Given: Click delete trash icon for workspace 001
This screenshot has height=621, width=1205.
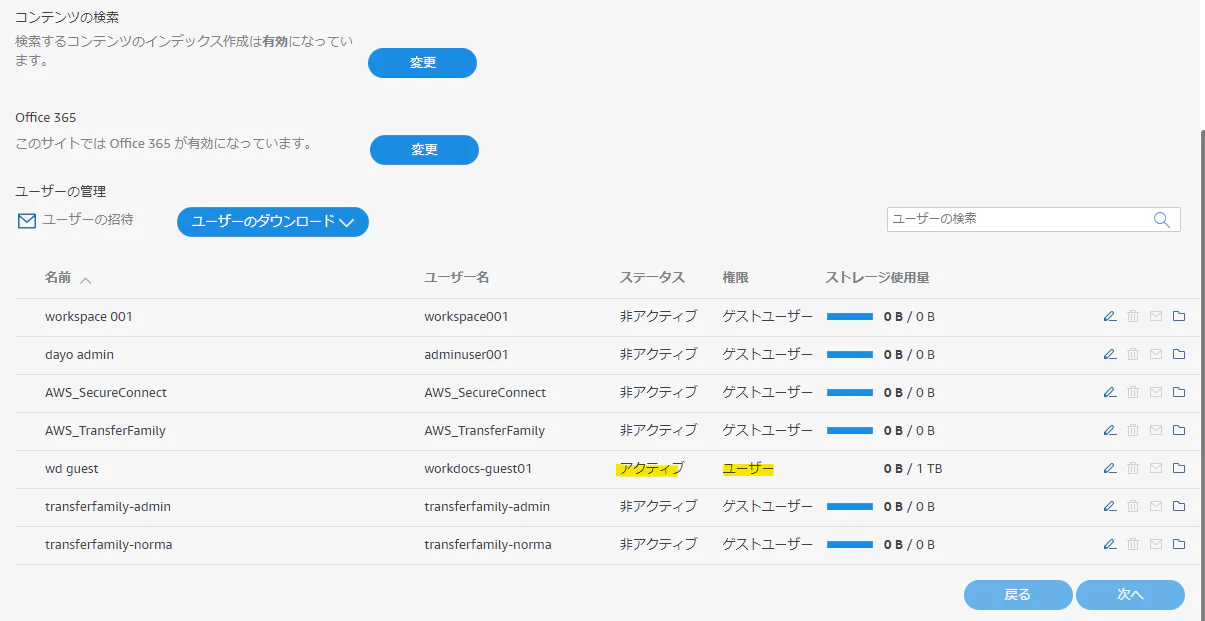Looking at the screenshot, I should point(1133,316).
